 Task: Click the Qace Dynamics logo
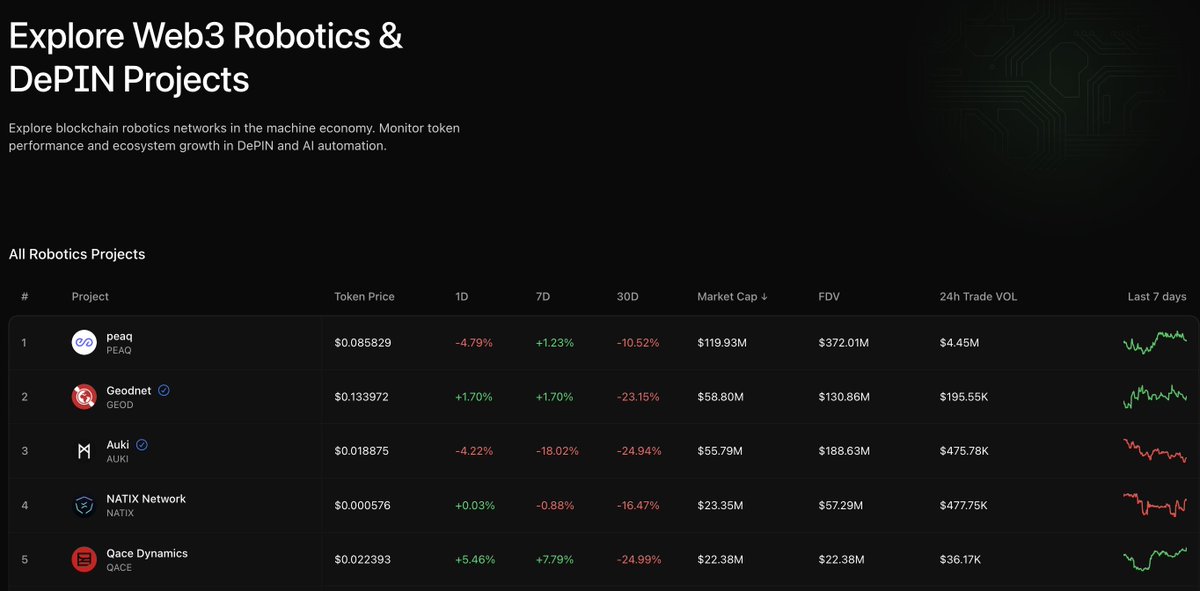coord(83,559)
